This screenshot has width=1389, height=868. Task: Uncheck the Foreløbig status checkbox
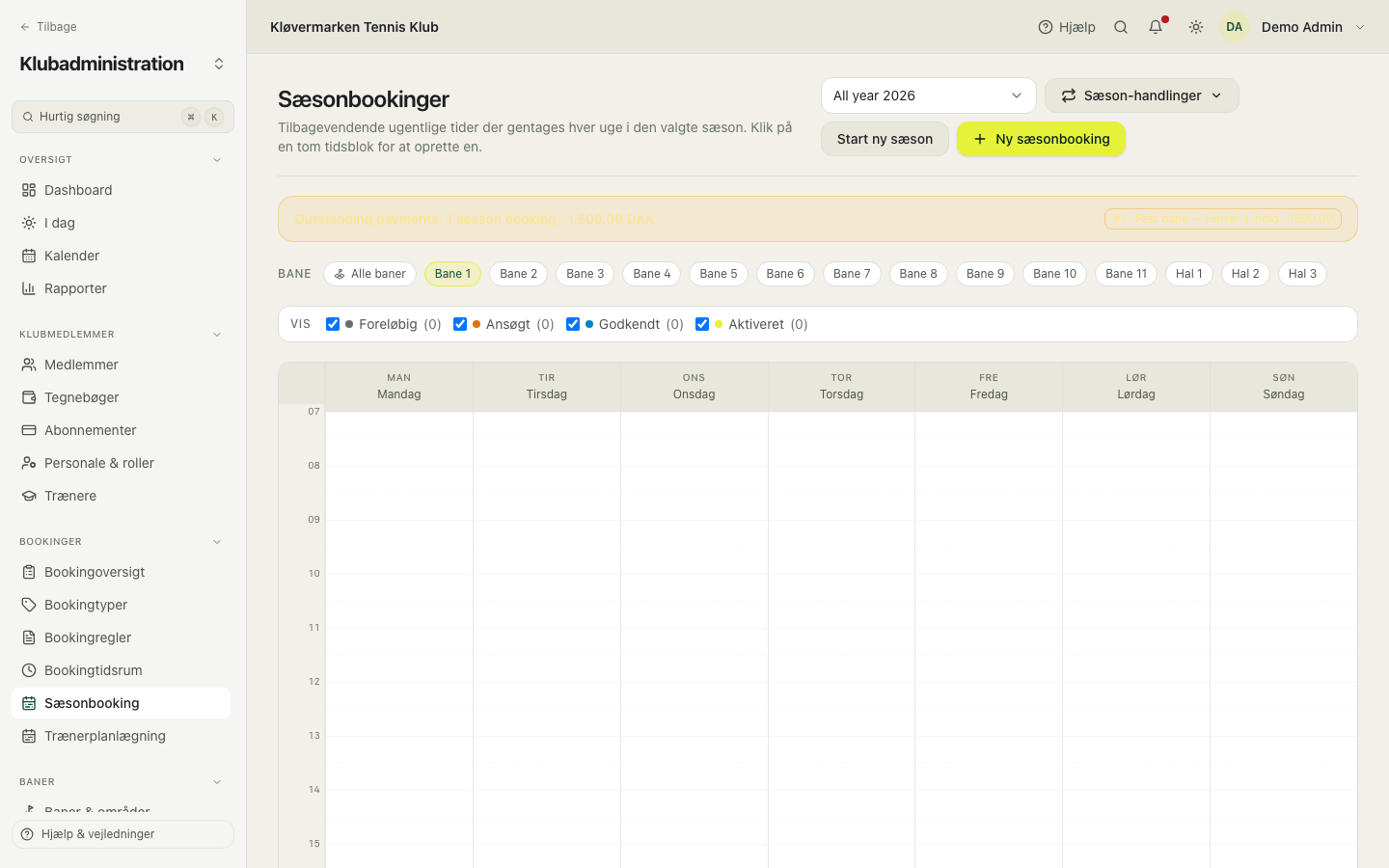333,324
